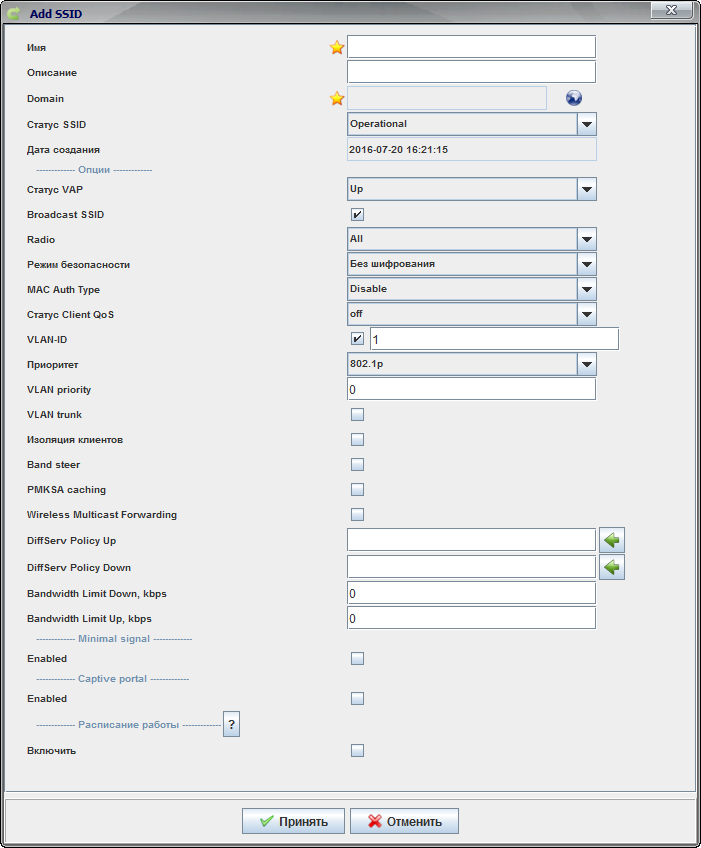
Task: Enable PMKSA caching option
Action: click(357, 489)
